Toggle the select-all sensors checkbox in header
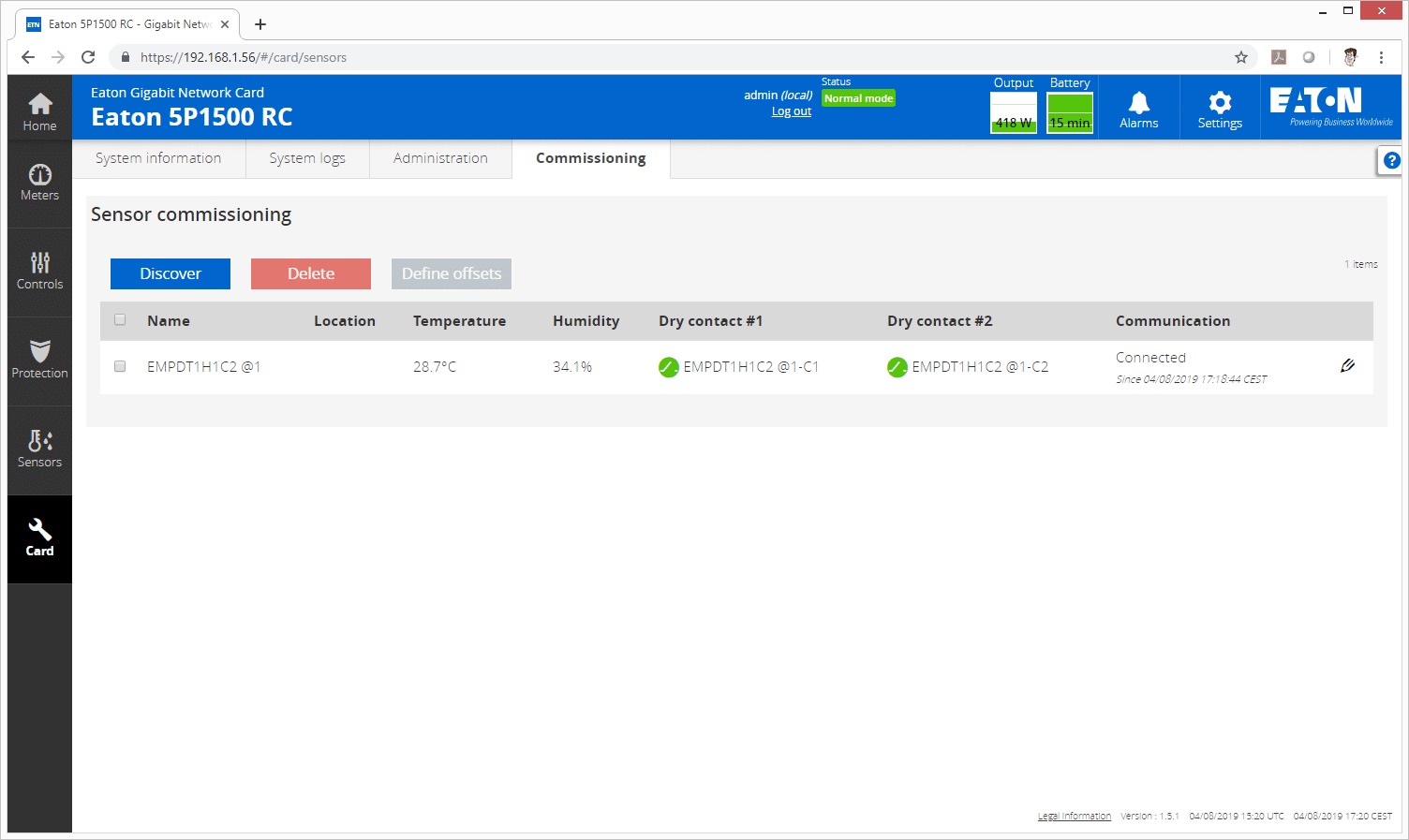Image resolution: width=1409 pixels, height=840 pixels. tap(120, 320)
